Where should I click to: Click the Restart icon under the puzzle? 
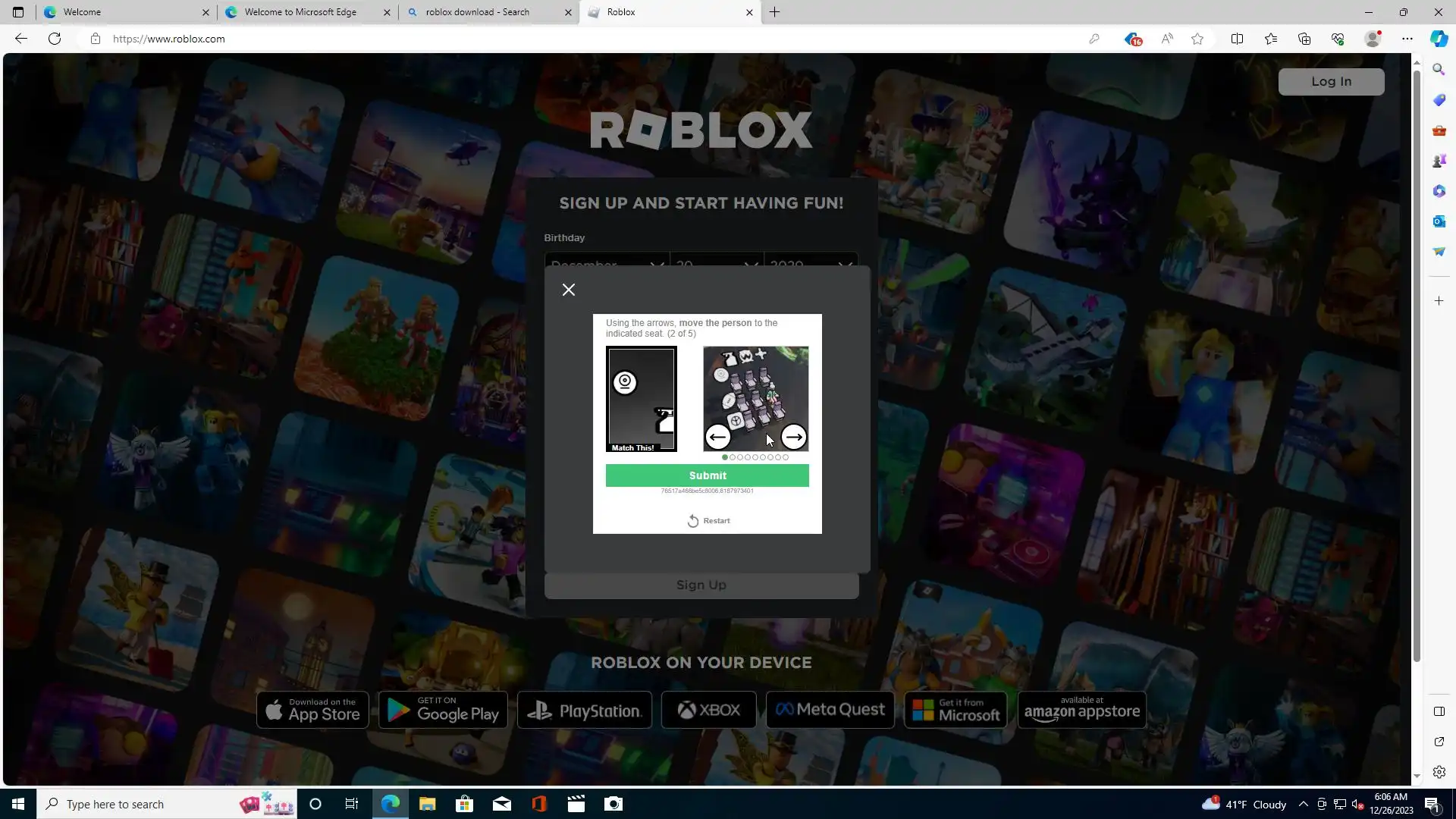pos(693,521)
